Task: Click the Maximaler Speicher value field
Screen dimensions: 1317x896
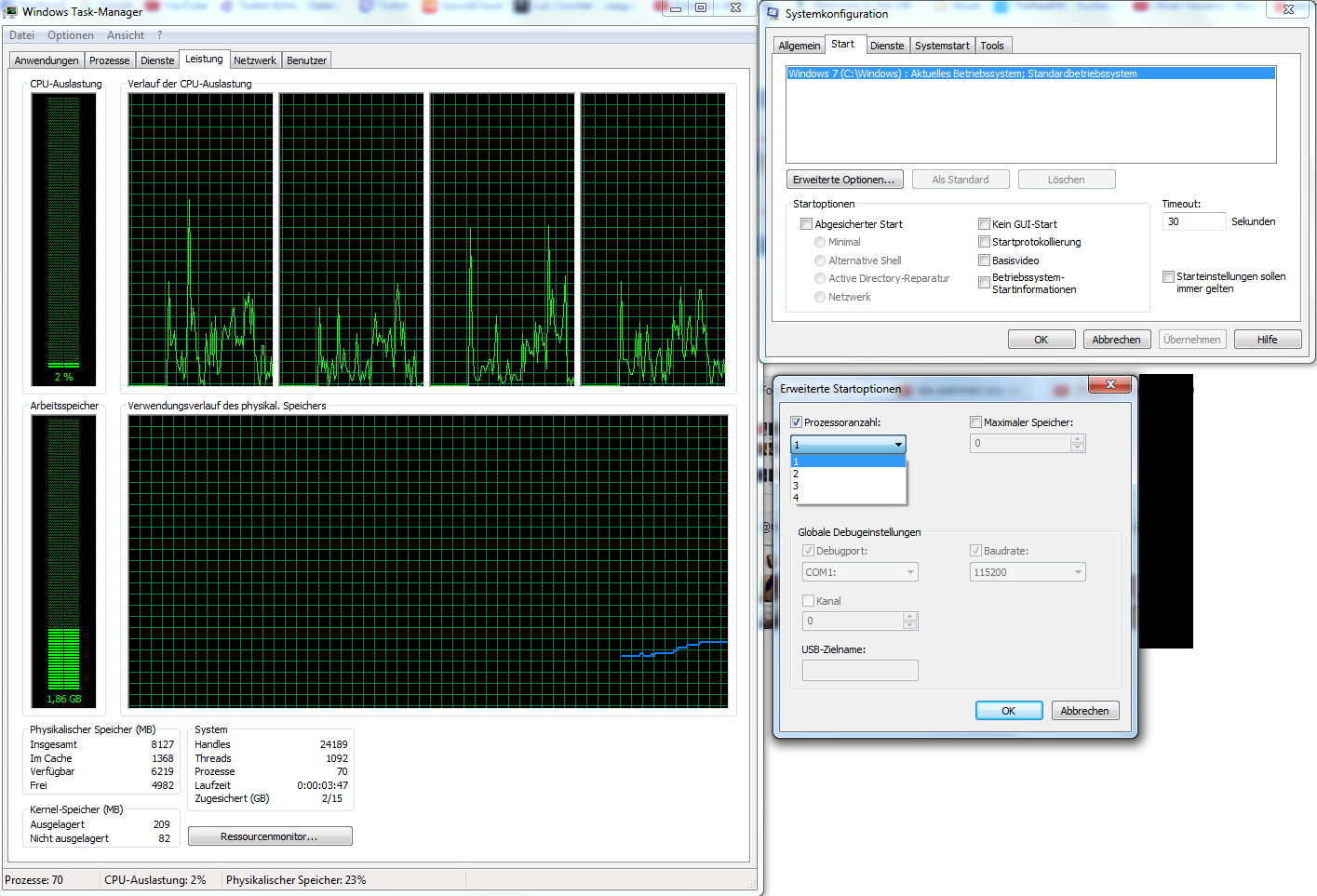Action: [x=1020, y=444]
